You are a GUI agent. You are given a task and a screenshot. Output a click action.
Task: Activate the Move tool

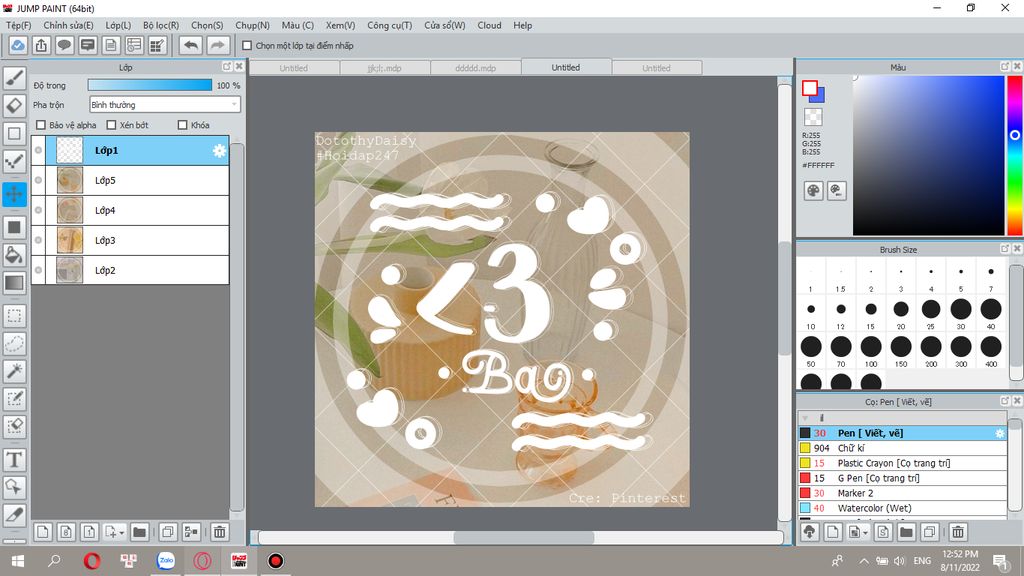(x=14, y=194)
